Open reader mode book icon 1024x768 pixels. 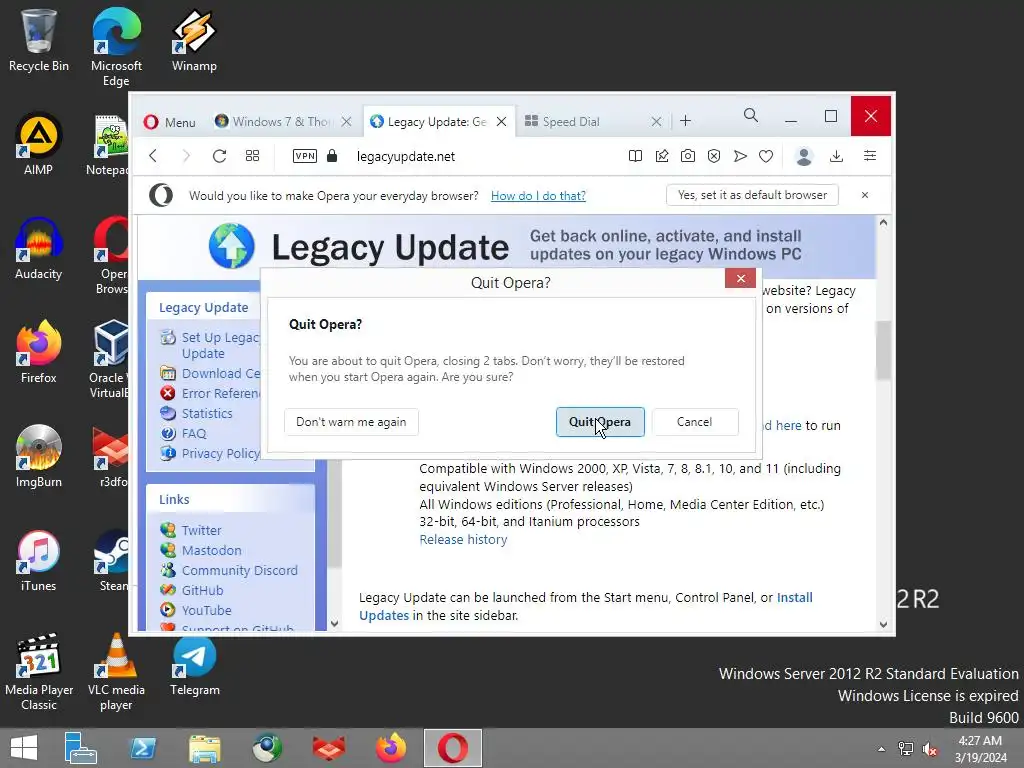click(x=635, y=155)
